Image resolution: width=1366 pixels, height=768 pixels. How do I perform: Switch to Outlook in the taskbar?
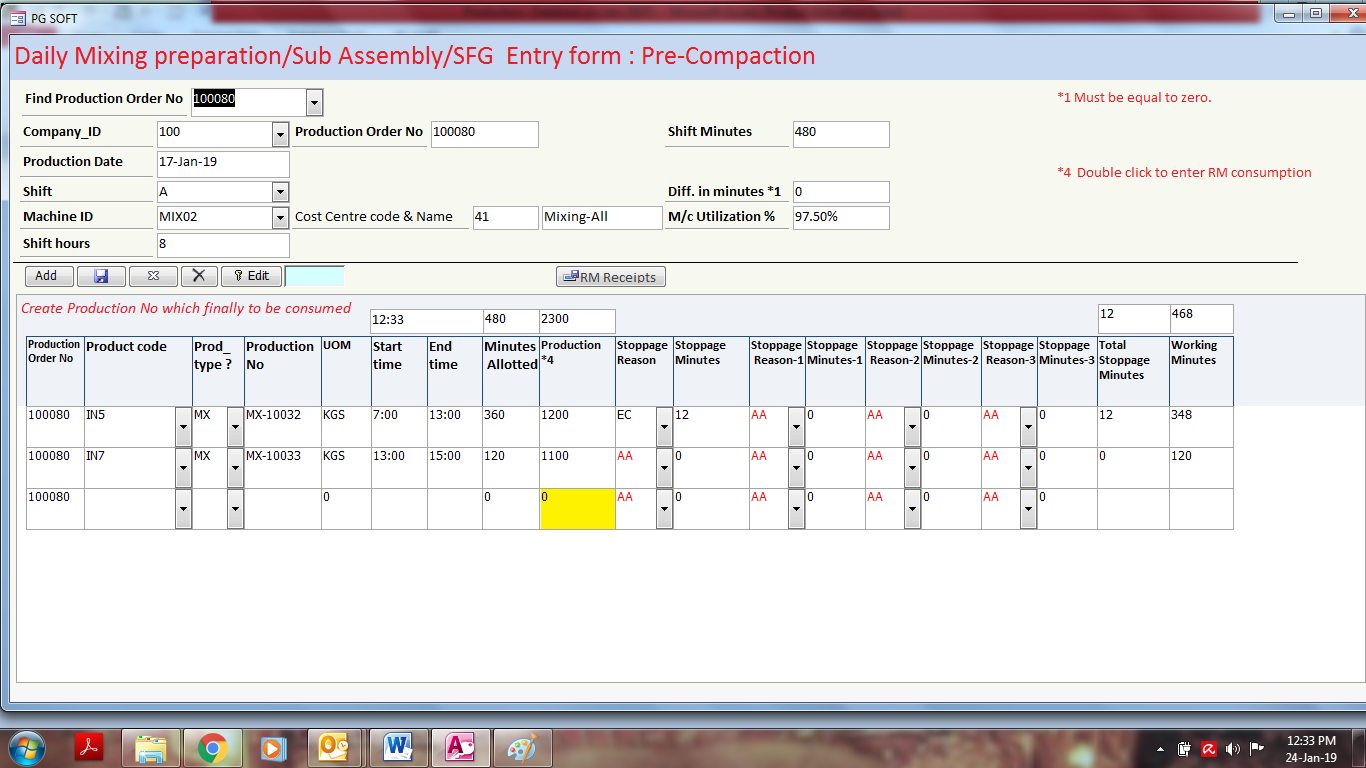[x=334, y=748]
